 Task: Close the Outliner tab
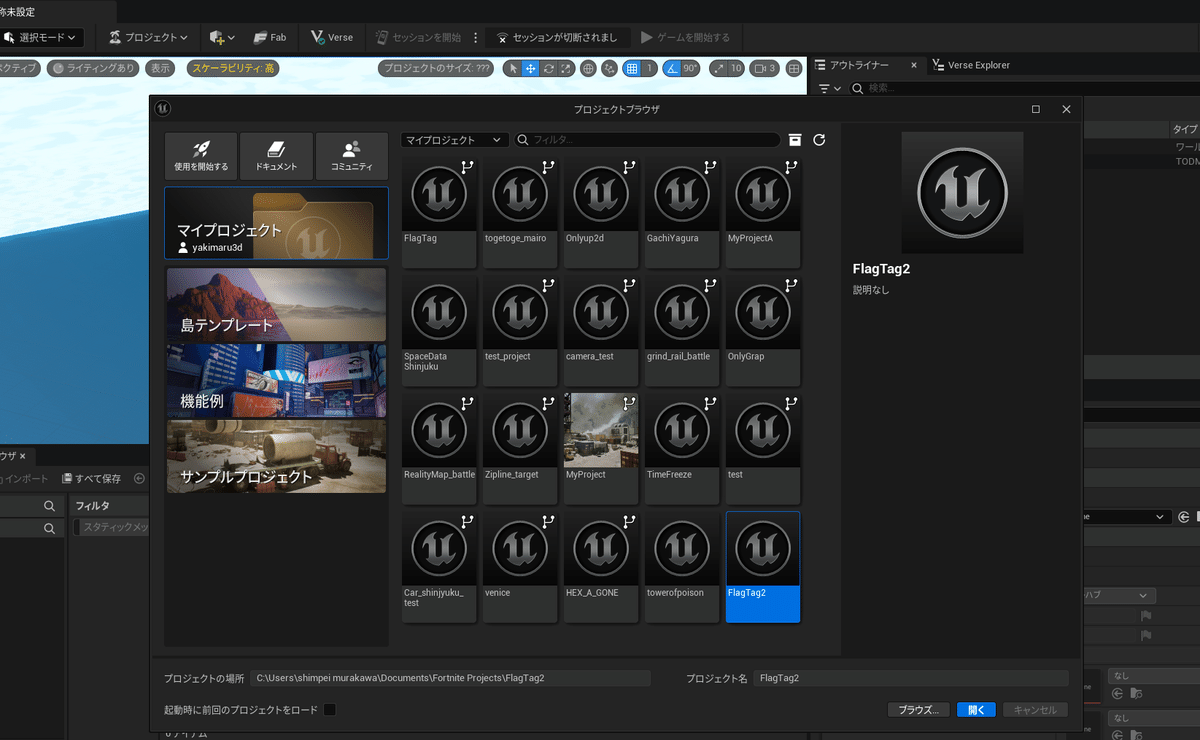913,65
